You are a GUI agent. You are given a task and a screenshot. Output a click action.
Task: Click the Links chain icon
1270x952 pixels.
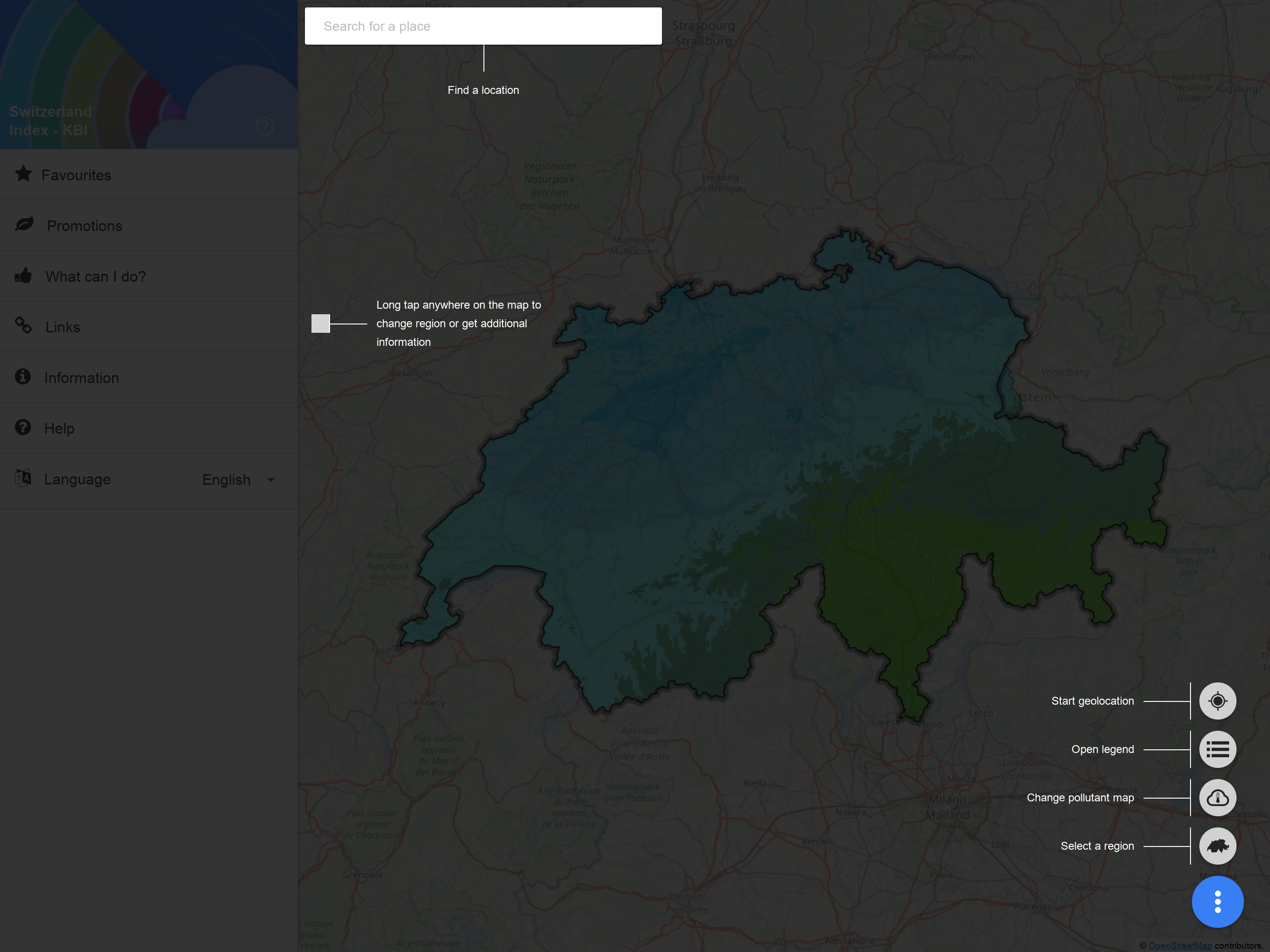[x=24, y=325]
